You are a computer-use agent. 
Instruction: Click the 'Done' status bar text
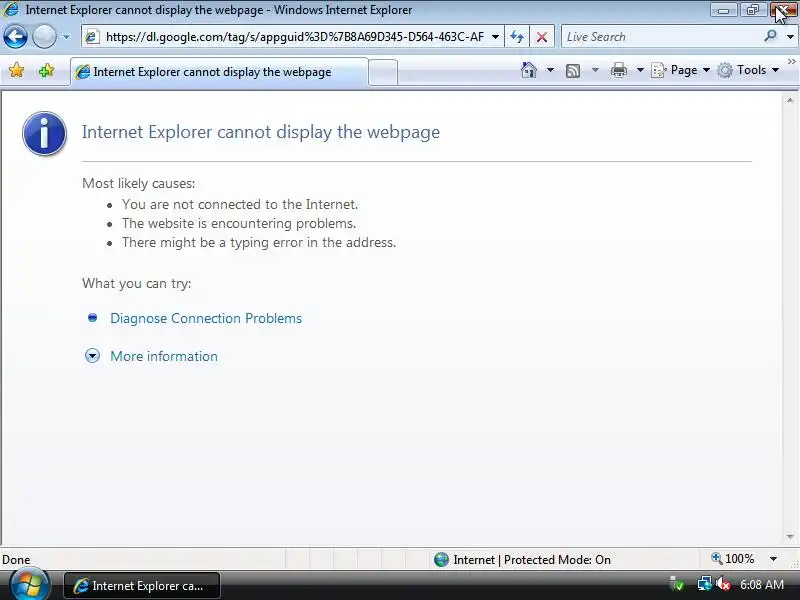pyautogui.click(x=16, y=560)
